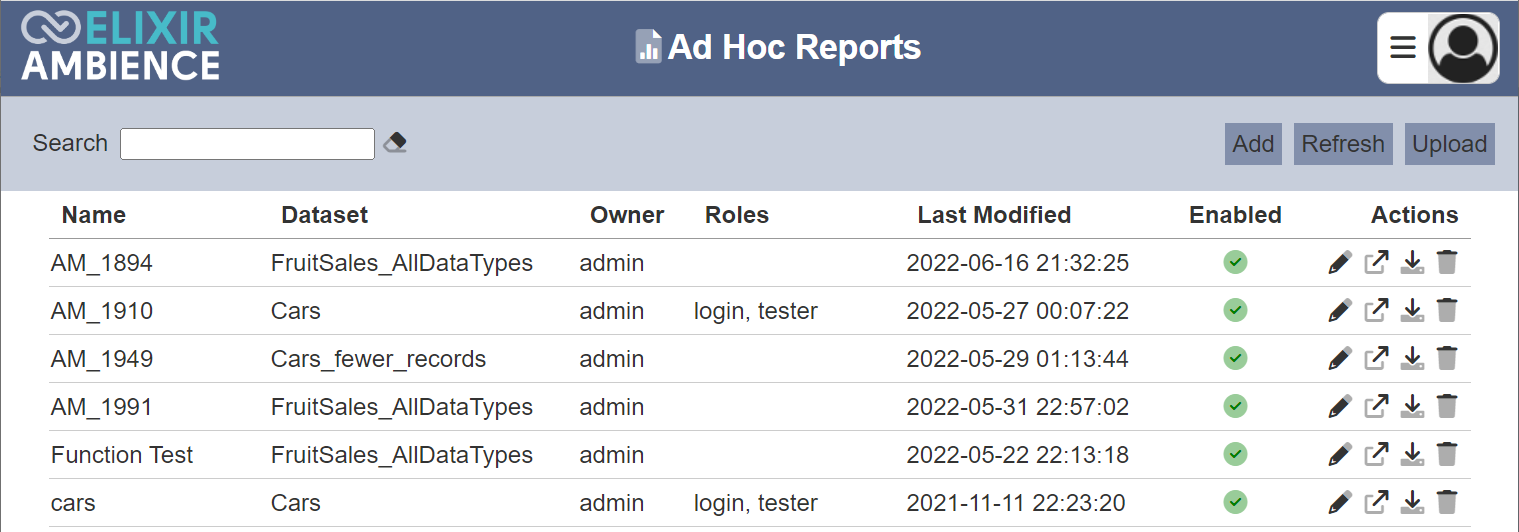Screen dimensions: 1519x532
Task: Download the AM_1894 report
Action: 1412,263
